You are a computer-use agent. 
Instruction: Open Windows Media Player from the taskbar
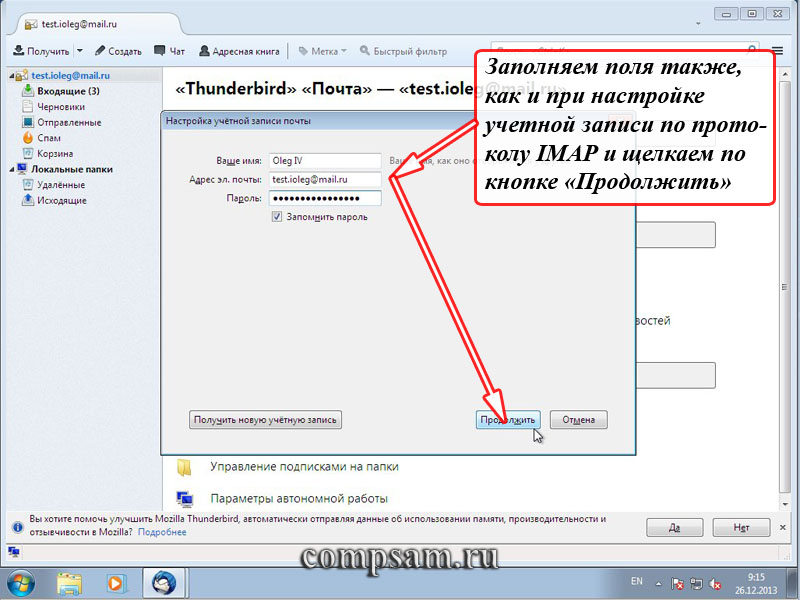click(x=115, y=584)
